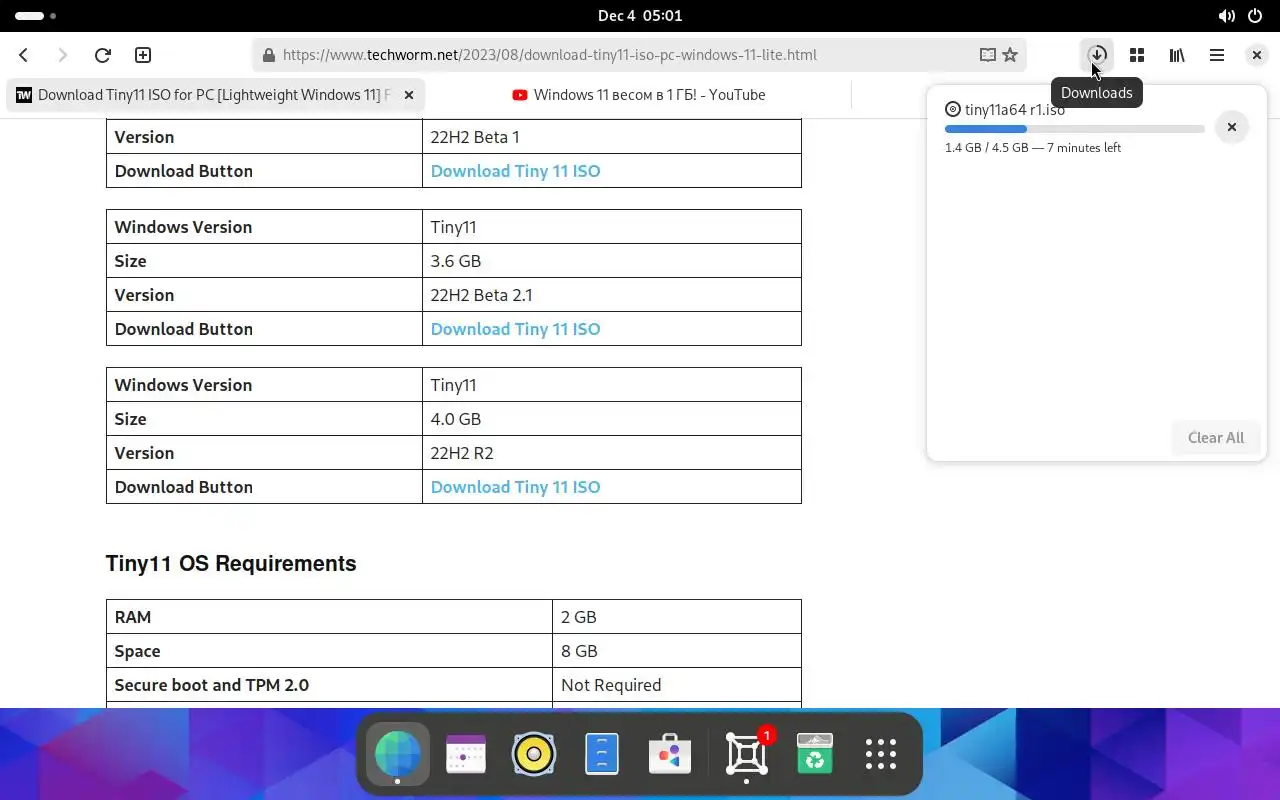Reload the current page
The width and height of the screenshot is (1280, 800).
click(x=102, y=55)
